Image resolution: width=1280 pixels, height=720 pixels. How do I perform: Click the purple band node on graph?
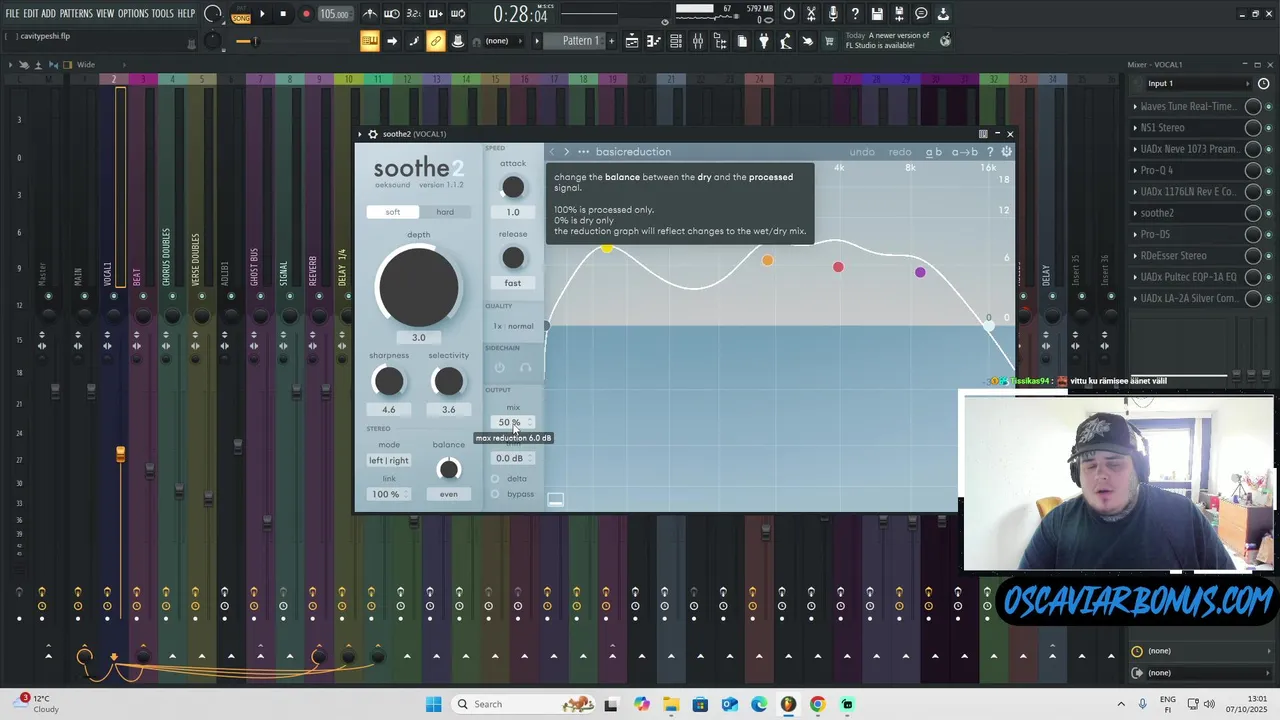(x=920, y=272)
